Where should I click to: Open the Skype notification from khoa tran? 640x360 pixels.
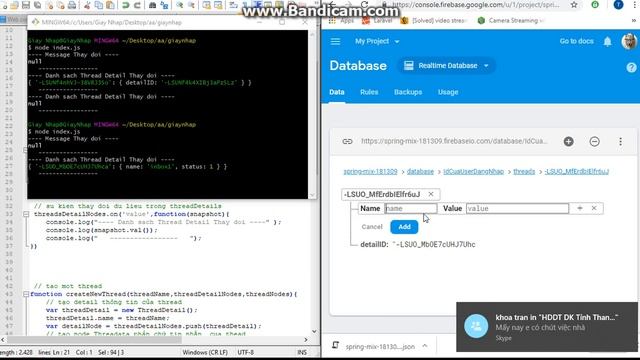pos(547,327)
